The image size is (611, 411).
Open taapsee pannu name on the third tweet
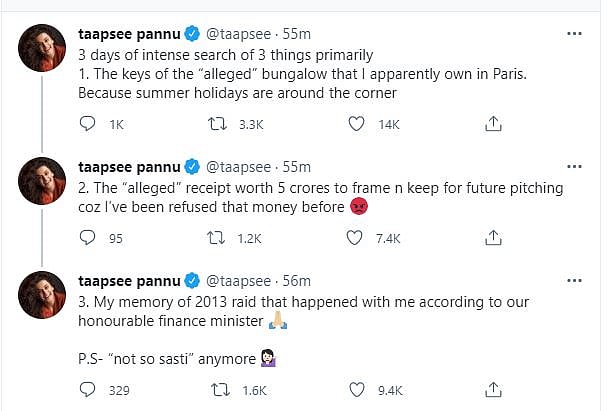130,281
